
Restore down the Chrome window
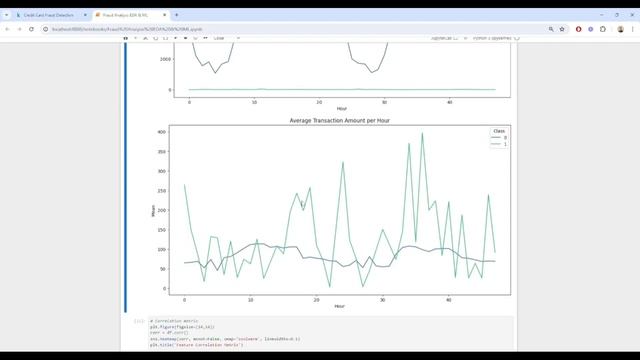[x=617, y=15]
